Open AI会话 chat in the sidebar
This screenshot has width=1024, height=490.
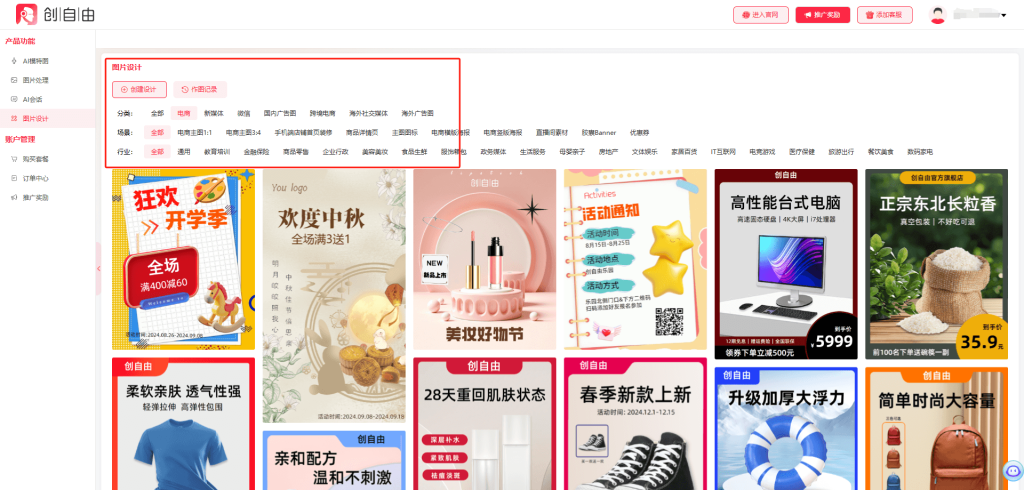(x=32, y=99)
